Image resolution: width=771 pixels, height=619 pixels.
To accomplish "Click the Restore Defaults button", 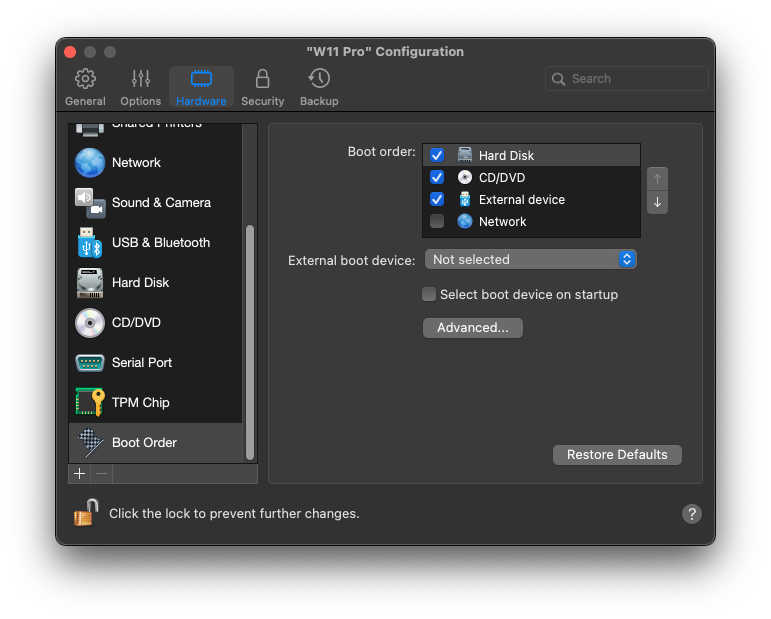I will point(617,454).
